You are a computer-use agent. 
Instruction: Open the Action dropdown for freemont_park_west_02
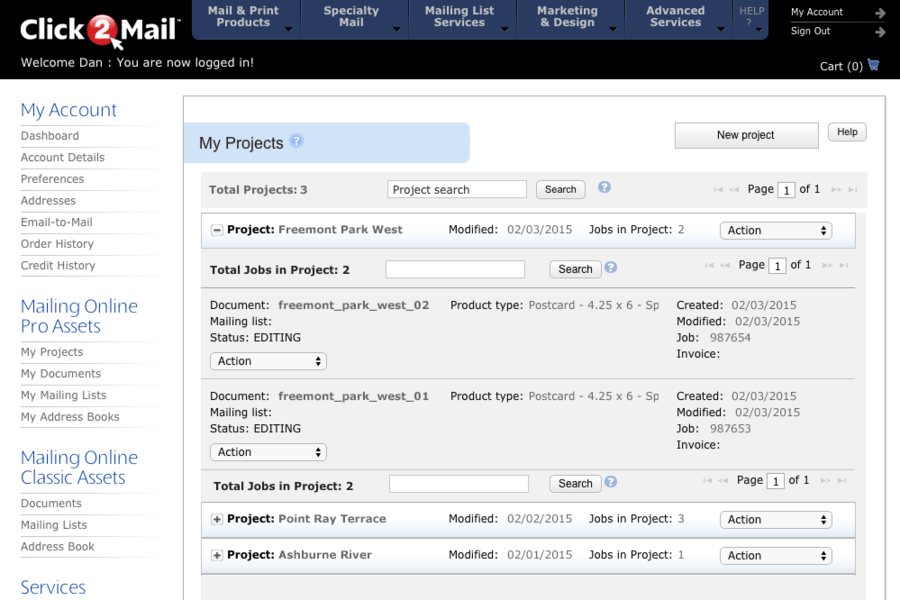[267, 361]
